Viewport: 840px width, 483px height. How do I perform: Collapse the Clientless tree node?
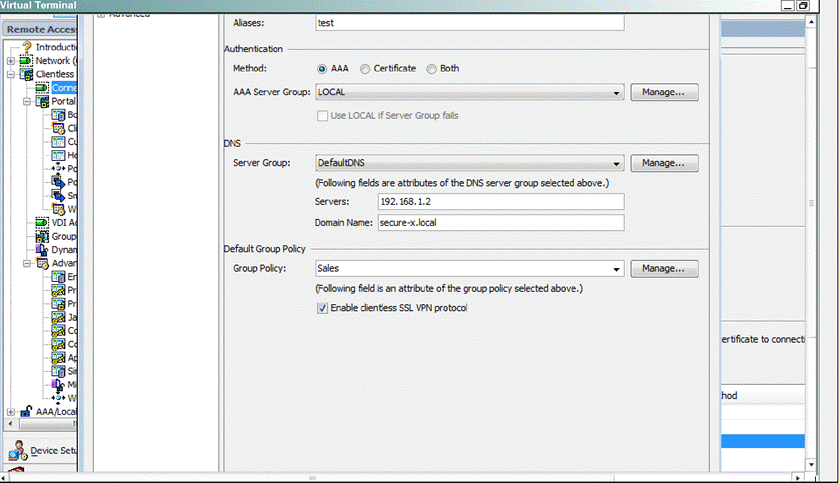click(11, 74)
